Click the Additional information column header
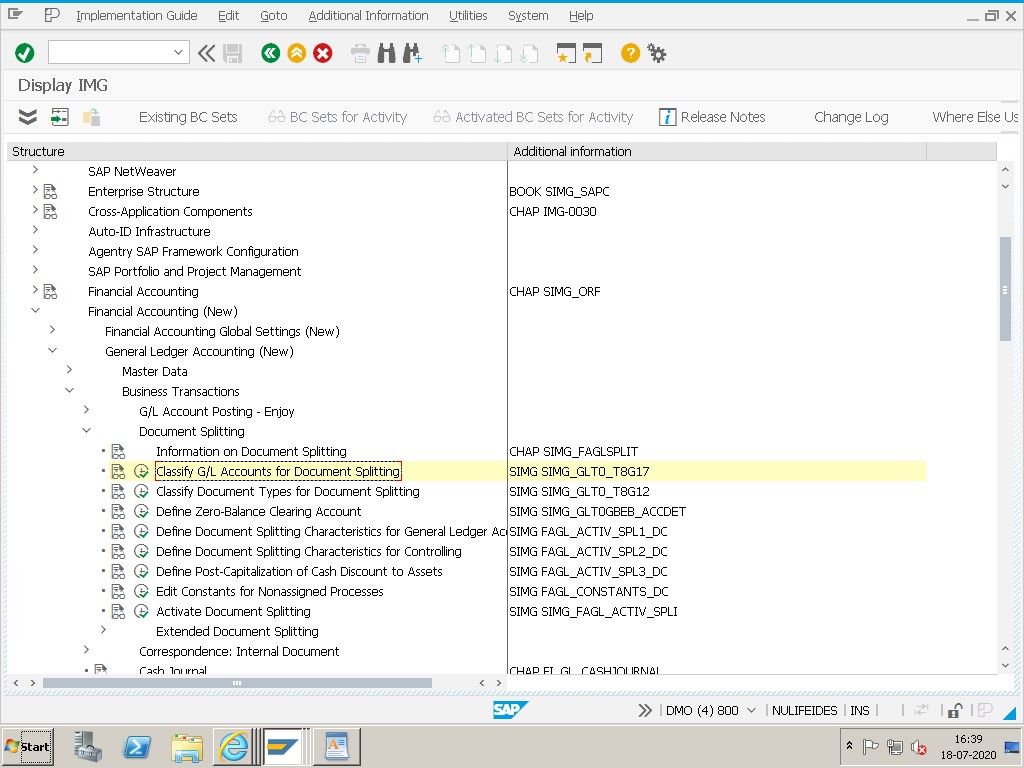Image resolution: width=1024 pixels, height=768 pixels. pyautogui.click(x=717, y=152)
